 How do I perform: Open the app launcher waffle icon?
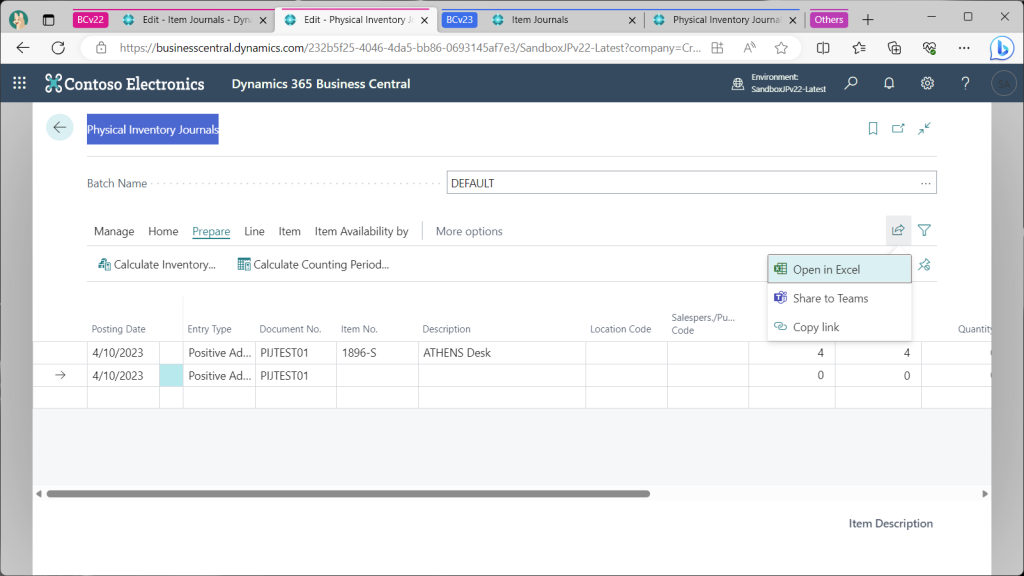(20, 83)
